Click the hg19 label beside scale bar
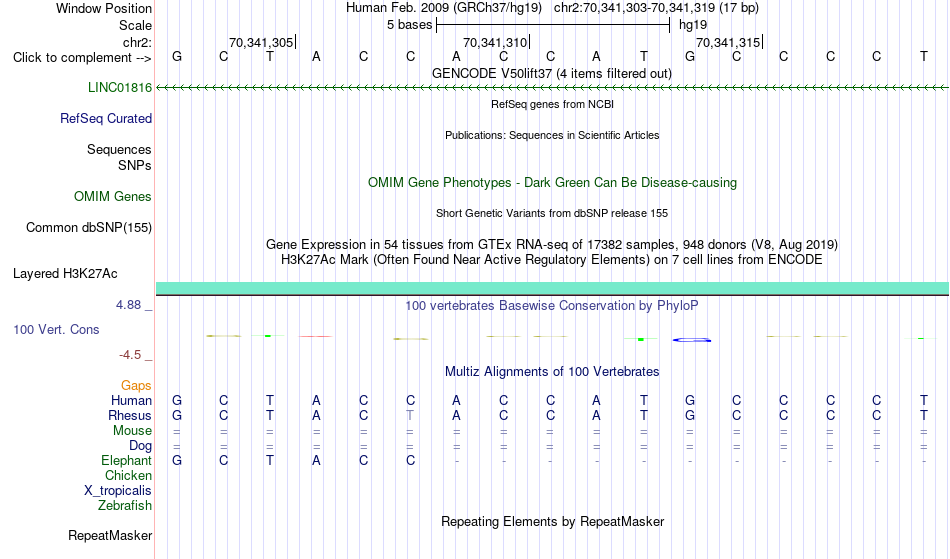Image resolution: width=950 pixels, height=559 pixels. click(x=693, y=25)
